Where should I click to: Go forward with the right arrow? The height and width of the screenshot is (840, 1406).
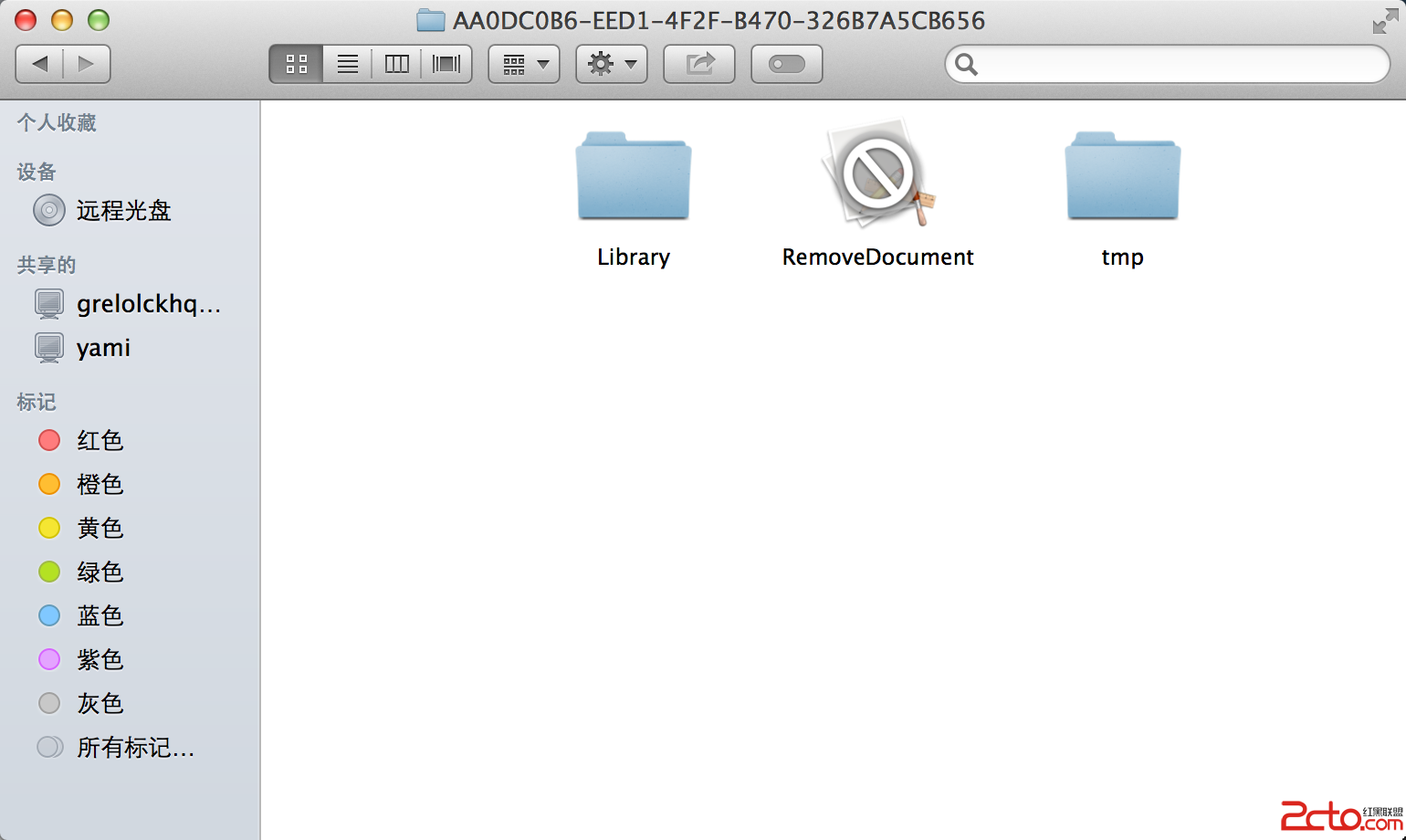(x=87, y=64)
